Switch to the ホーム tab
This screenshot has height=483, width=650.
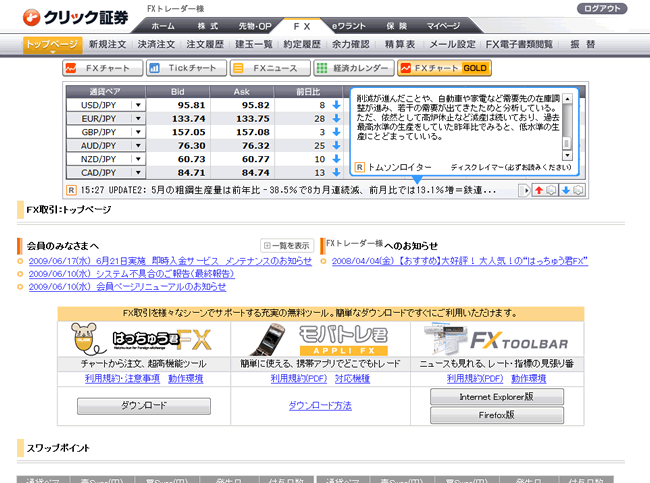point(163,26)
